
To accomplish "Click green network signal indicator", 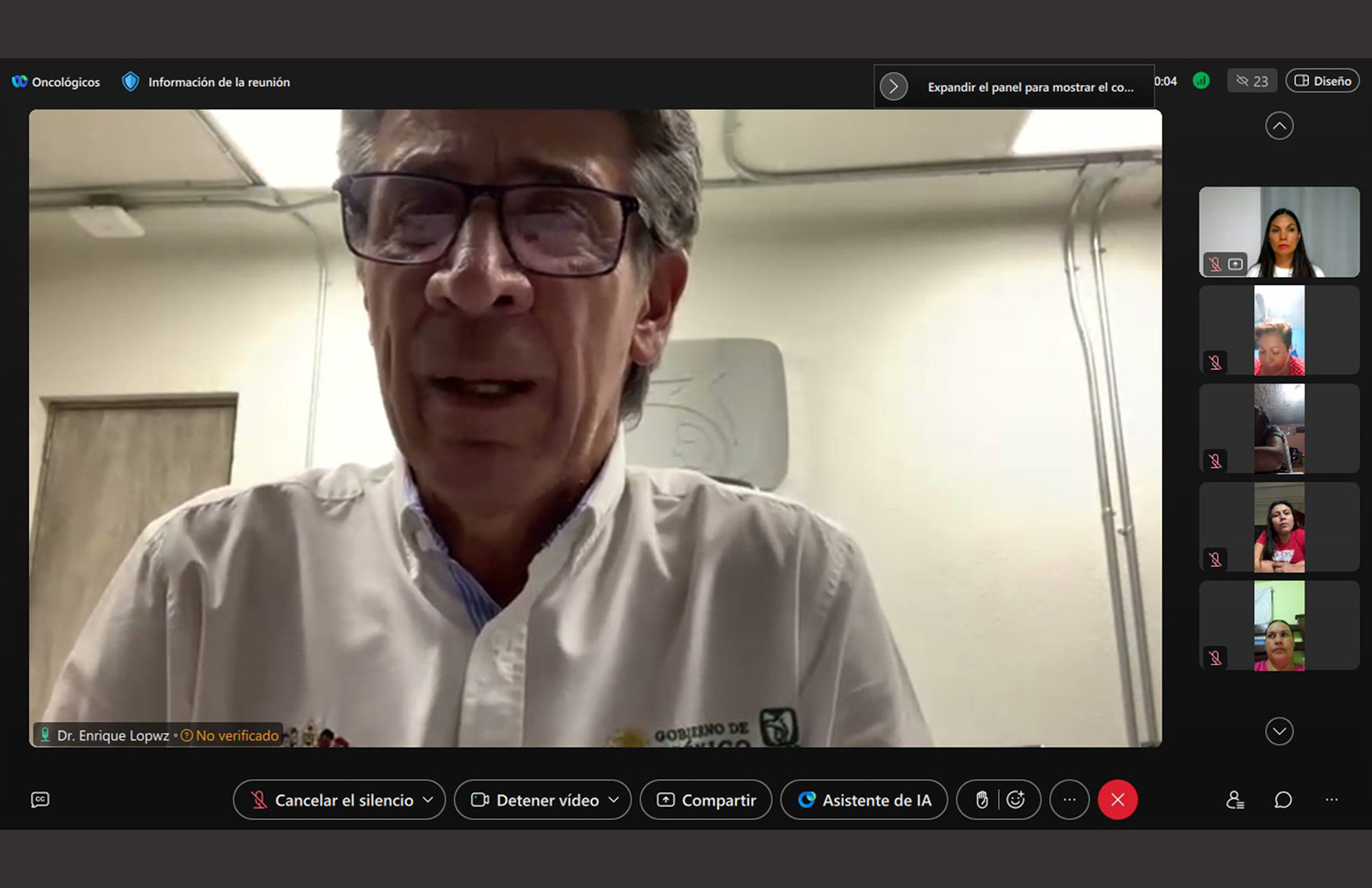I will point(1201,81).
